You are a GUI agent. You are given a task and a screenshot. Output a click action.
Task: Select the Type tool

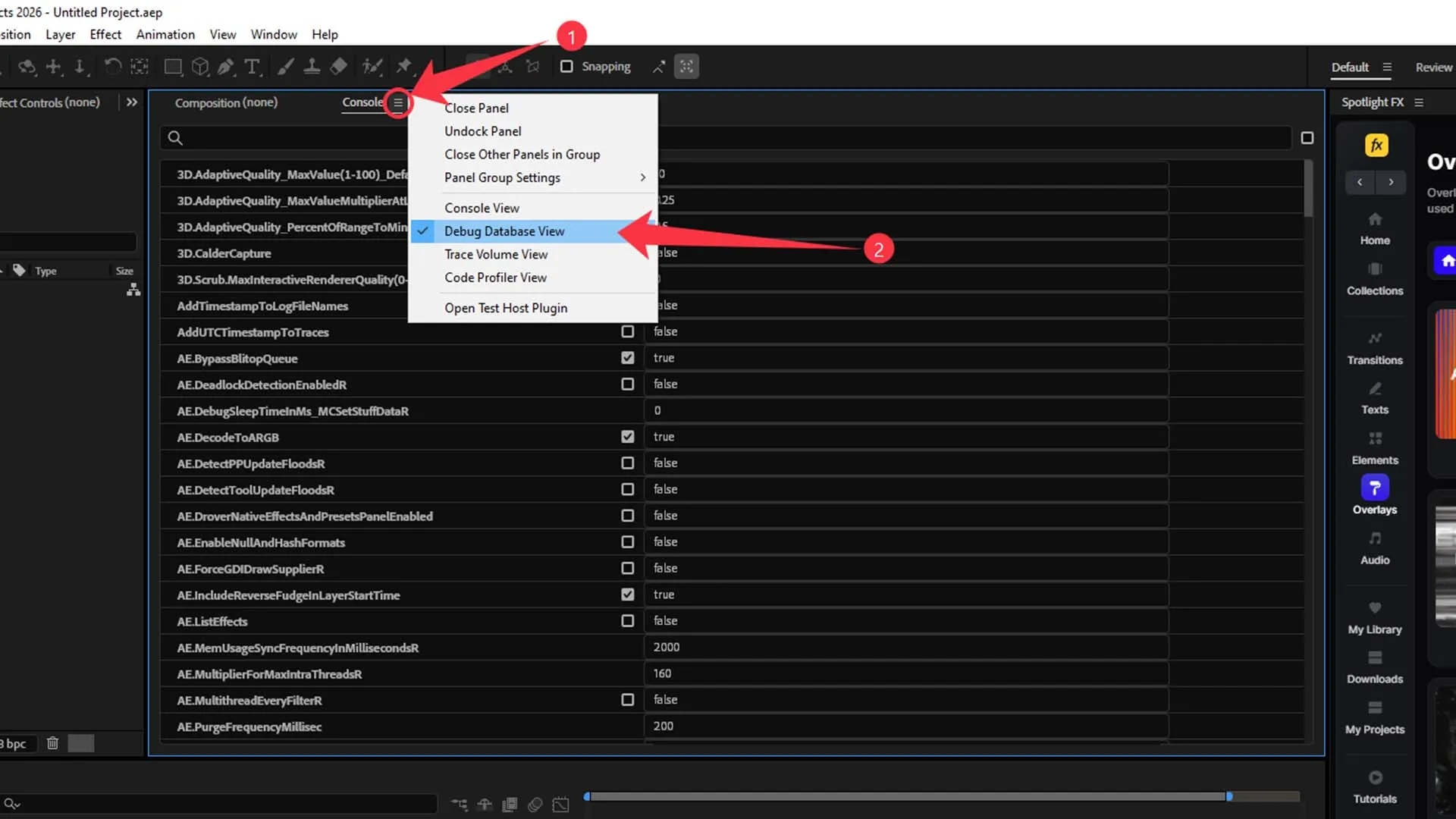[252, 67]
